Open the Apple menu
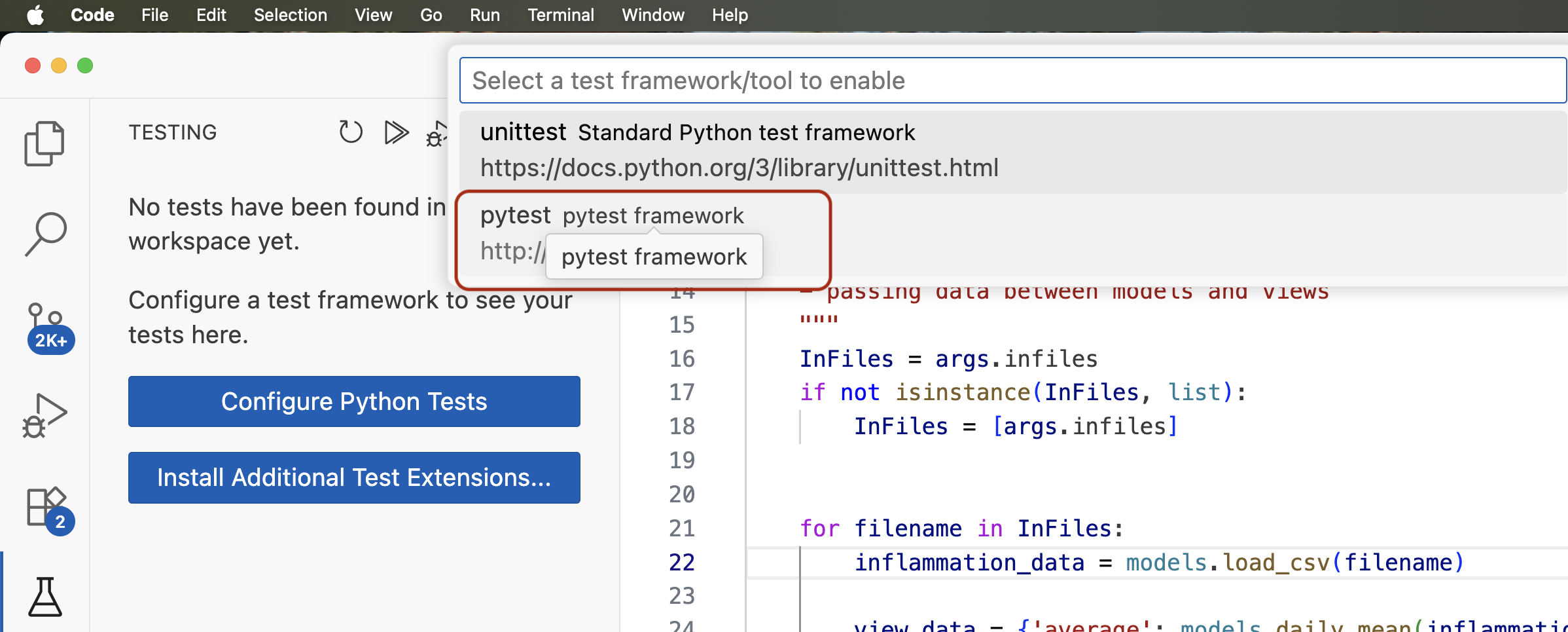1568x632 pixels. pos(36,14)
